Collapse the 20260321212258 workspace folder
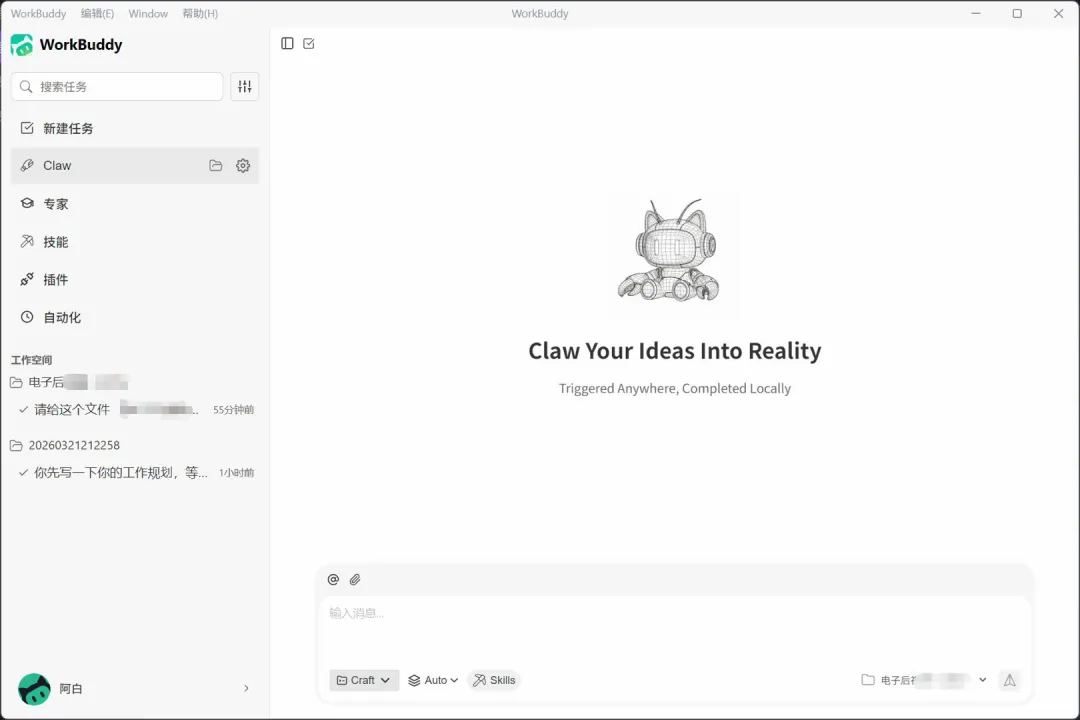 pos(65,446)
